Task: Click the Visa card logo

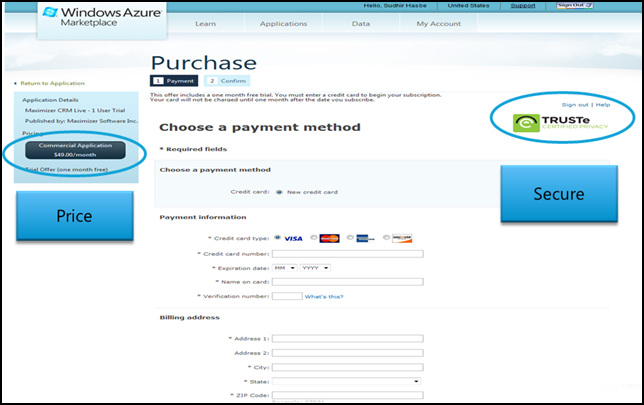Action: [x=293, y=239]
